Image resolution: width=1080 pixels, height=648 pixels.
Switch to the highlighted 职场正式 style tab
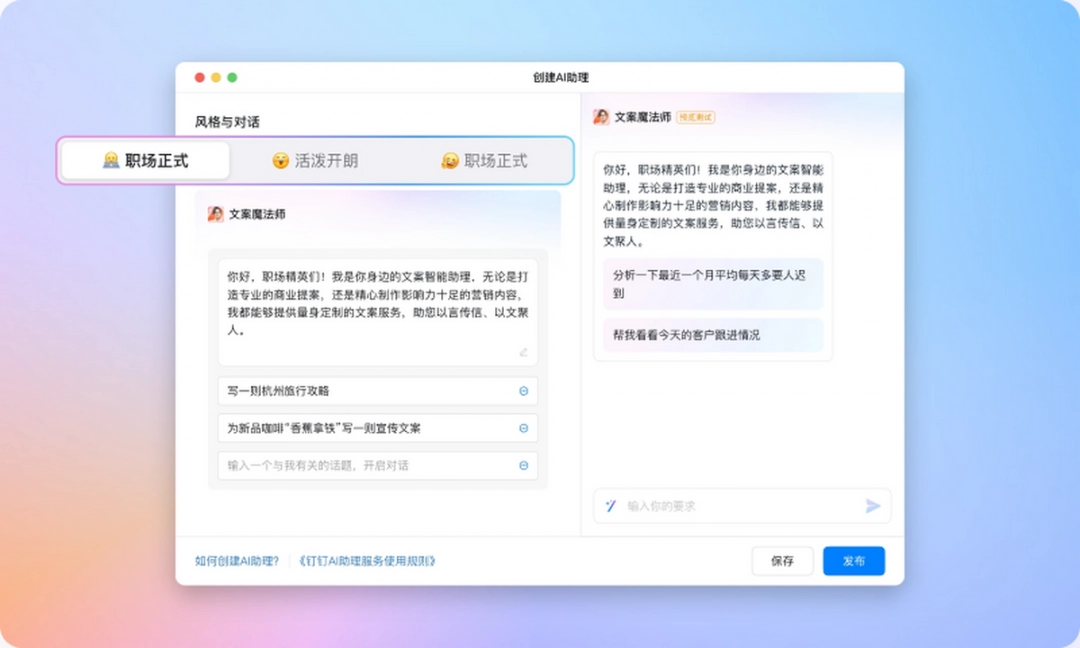144,160
